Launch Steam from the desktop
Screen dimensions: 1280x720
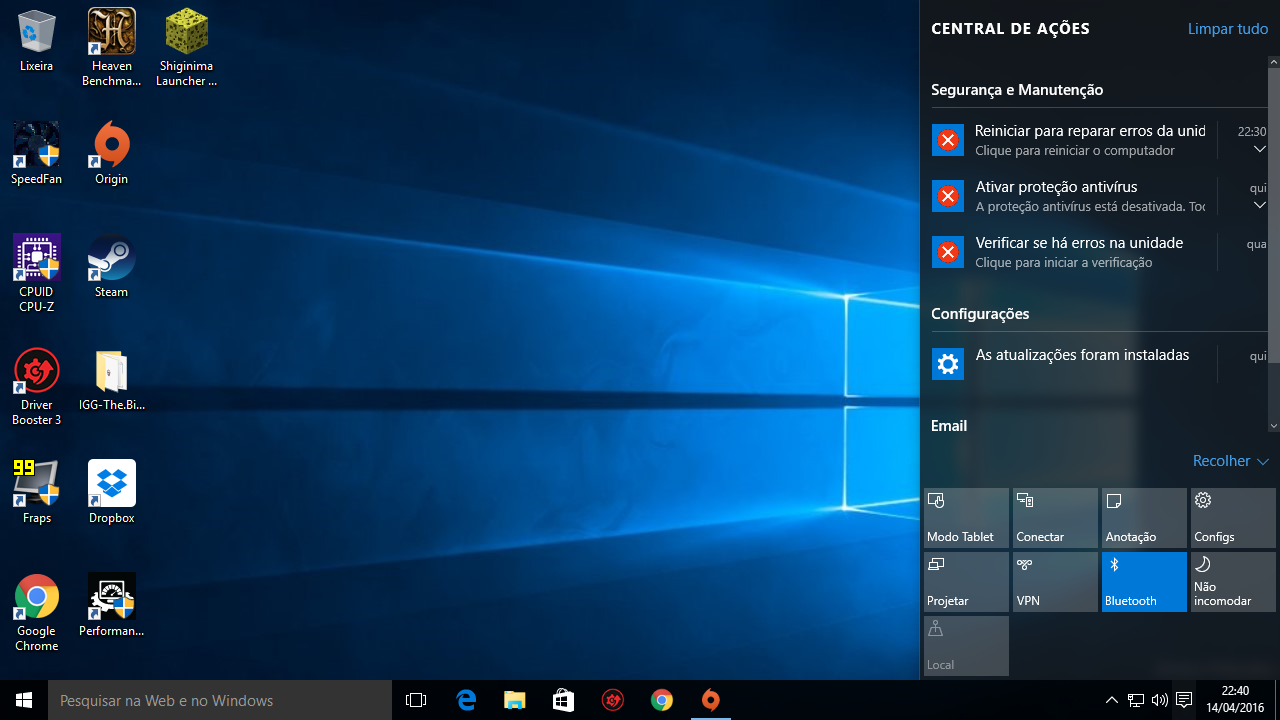point(112,266)
